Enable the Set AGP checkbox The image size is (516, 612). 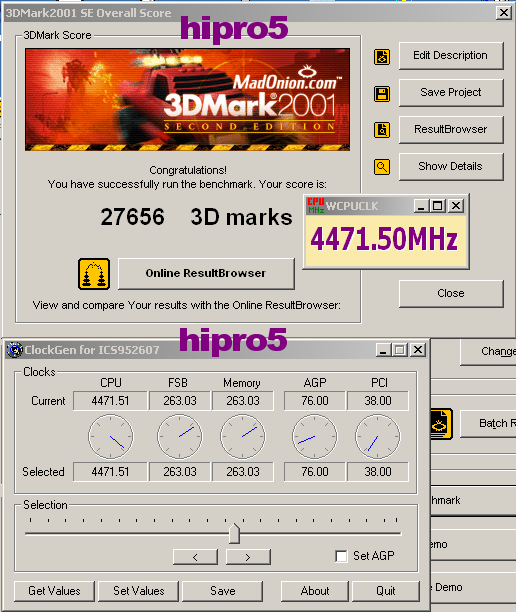[341, 556]
